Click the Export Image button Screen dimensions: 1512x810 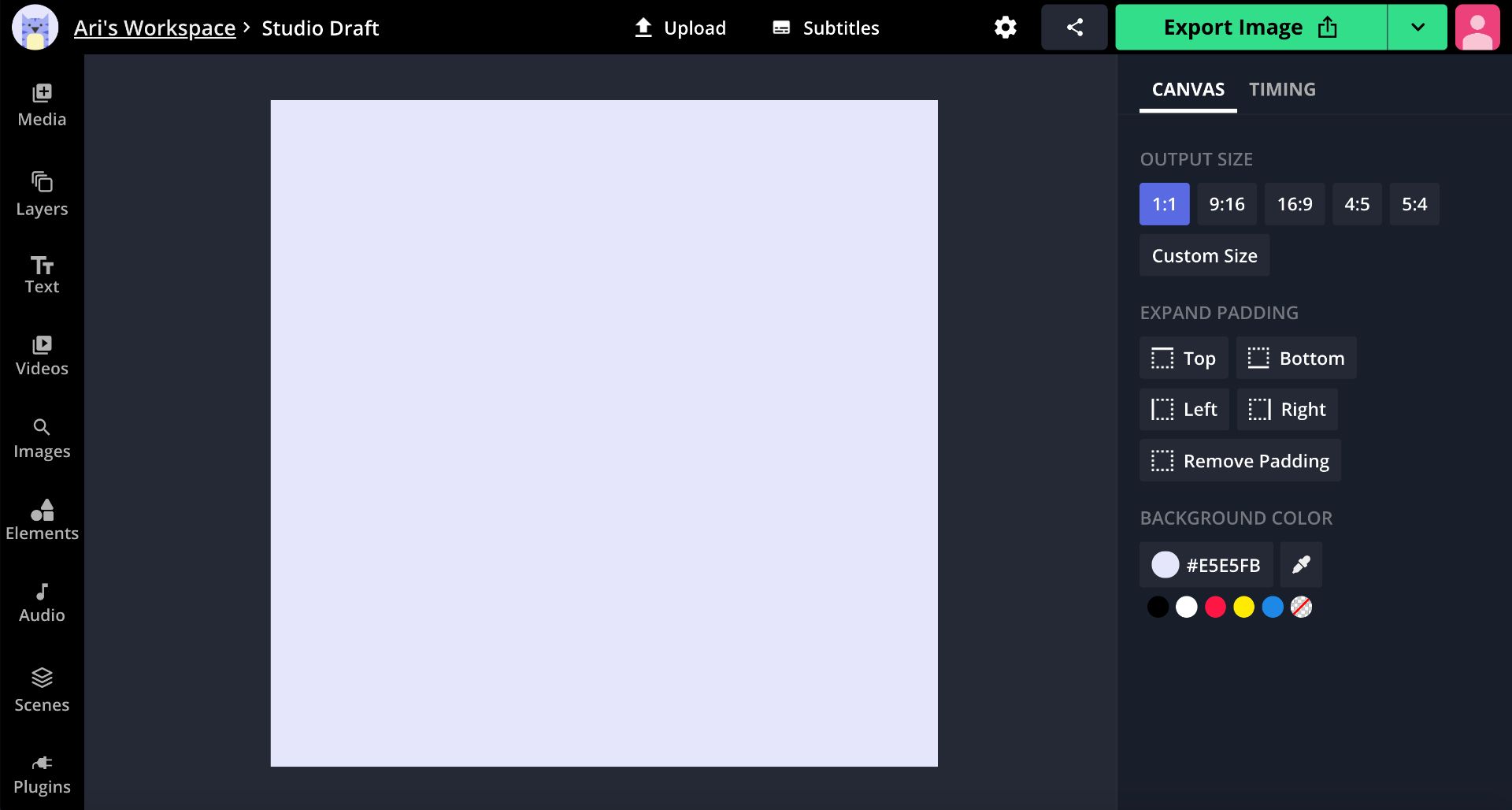[1251, 28]
